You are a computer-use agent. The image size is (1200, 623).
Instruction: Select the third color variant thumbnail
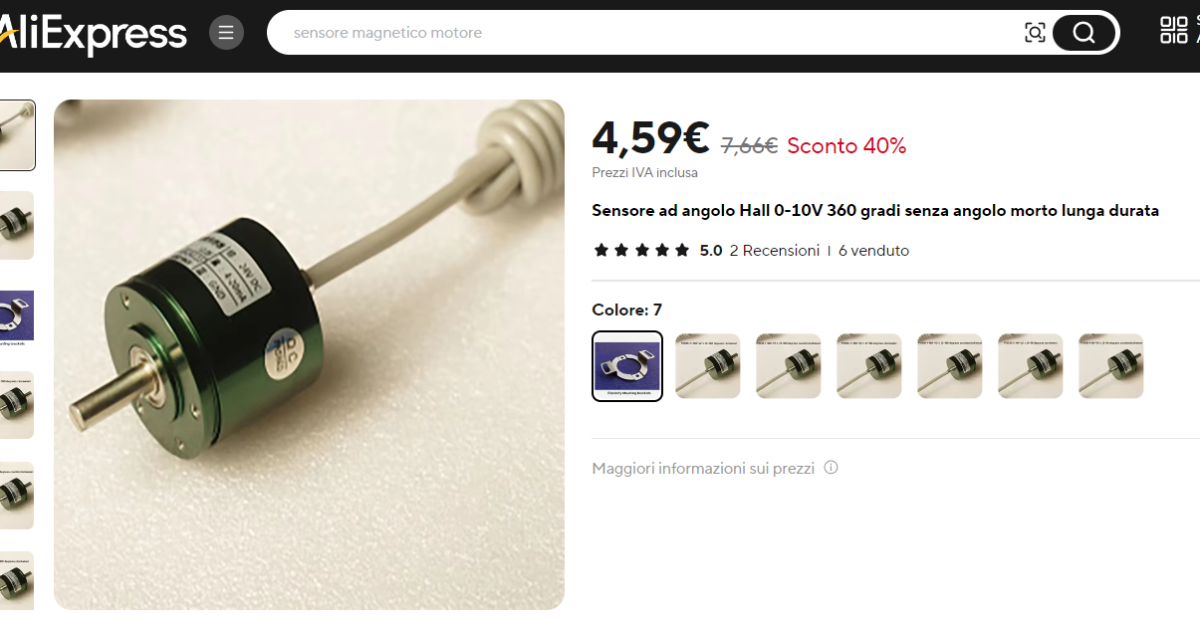pos(788,366)
